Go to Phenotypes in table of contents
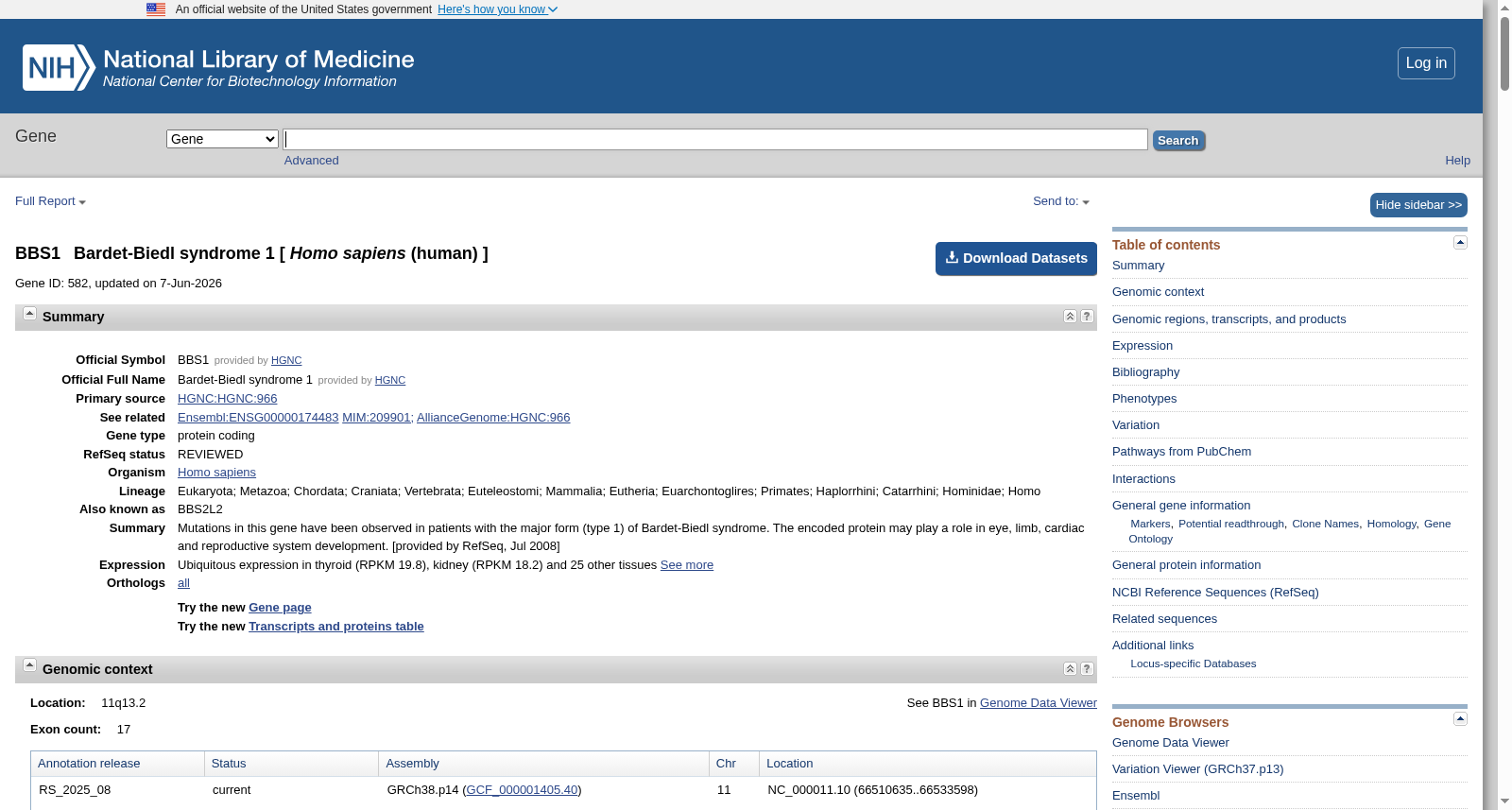 (x=1144, y=399)
